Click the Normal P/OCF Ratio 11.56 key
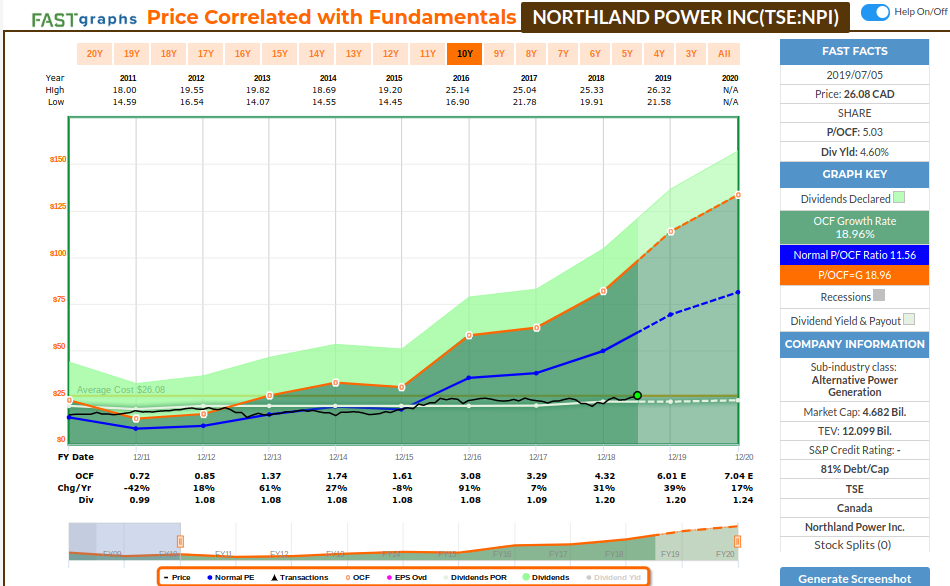Image resolution: width=950 pixels, height=586 pixels. point(854,255)
